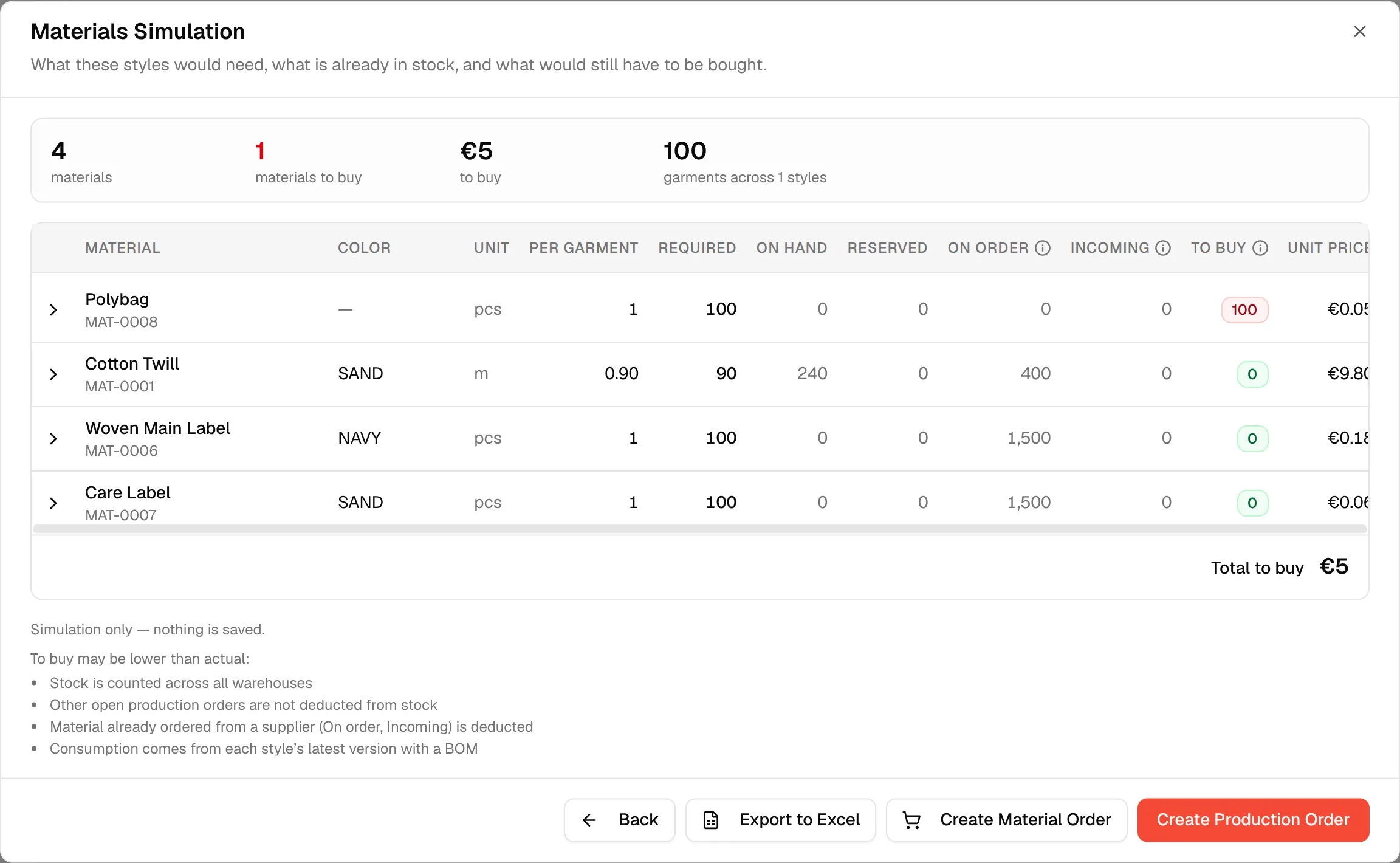
Task: Click the NAVY color cell
Action: (359, 438)
